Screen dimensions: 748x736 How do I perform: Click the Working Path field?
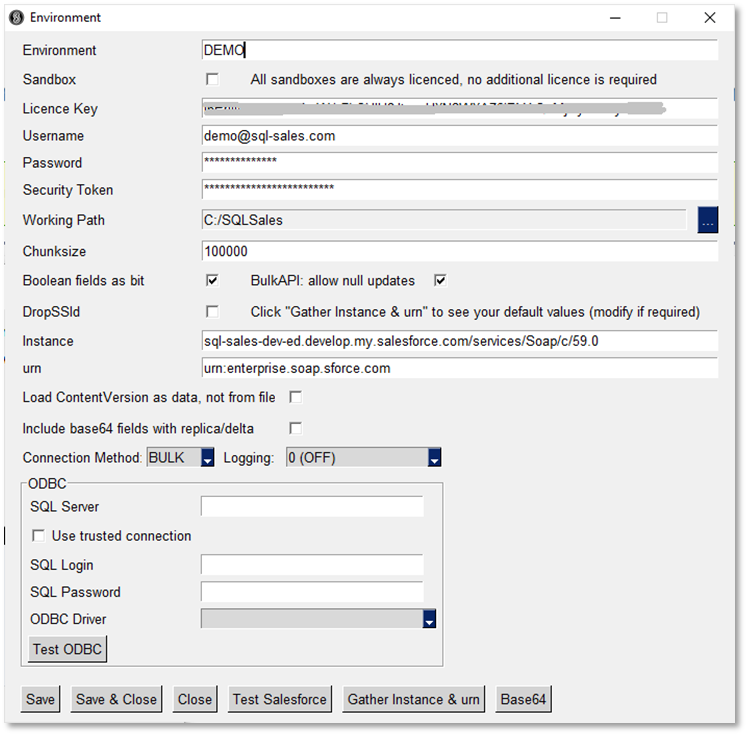coord(444,220)
